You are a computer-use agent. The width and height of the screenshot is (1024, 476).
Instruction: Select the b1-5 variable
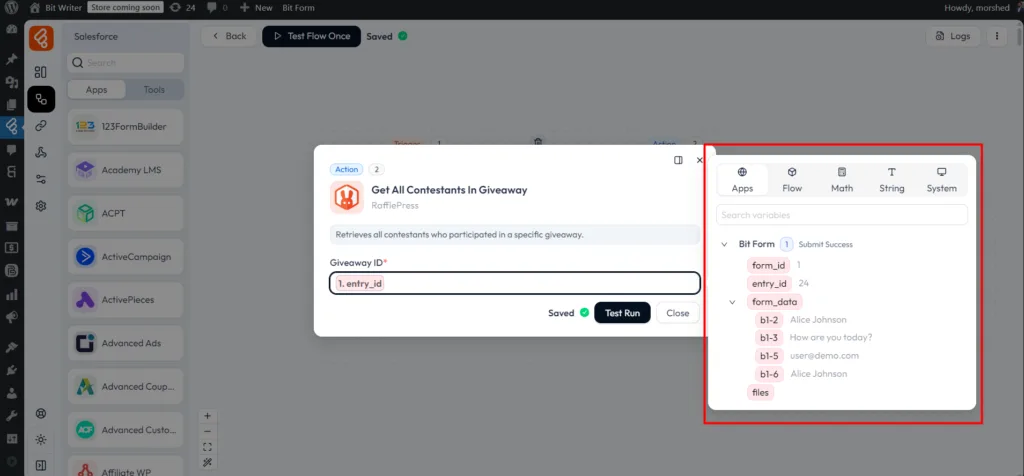tap(769, 356)
